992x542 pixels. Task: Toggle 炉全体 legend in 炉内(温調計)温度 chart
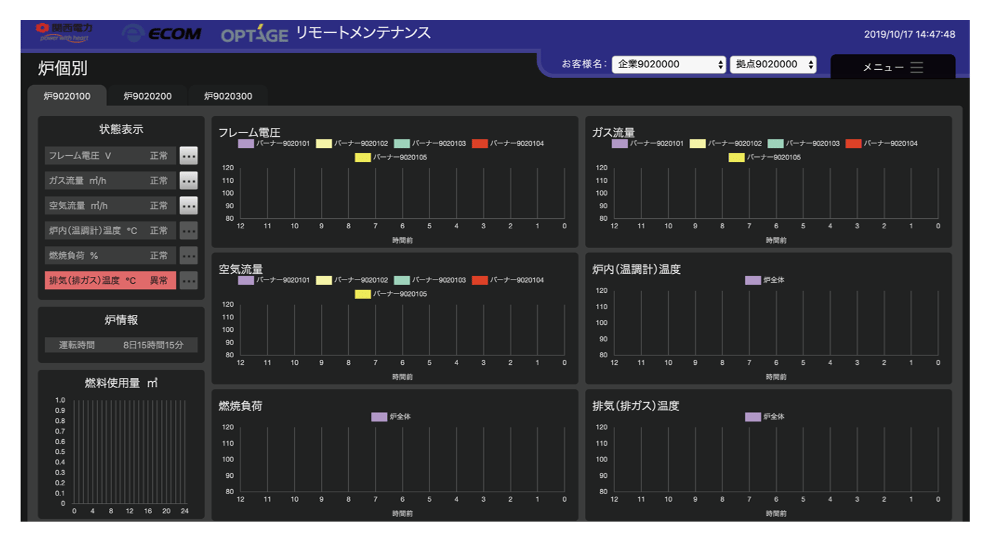click(765, 280)
